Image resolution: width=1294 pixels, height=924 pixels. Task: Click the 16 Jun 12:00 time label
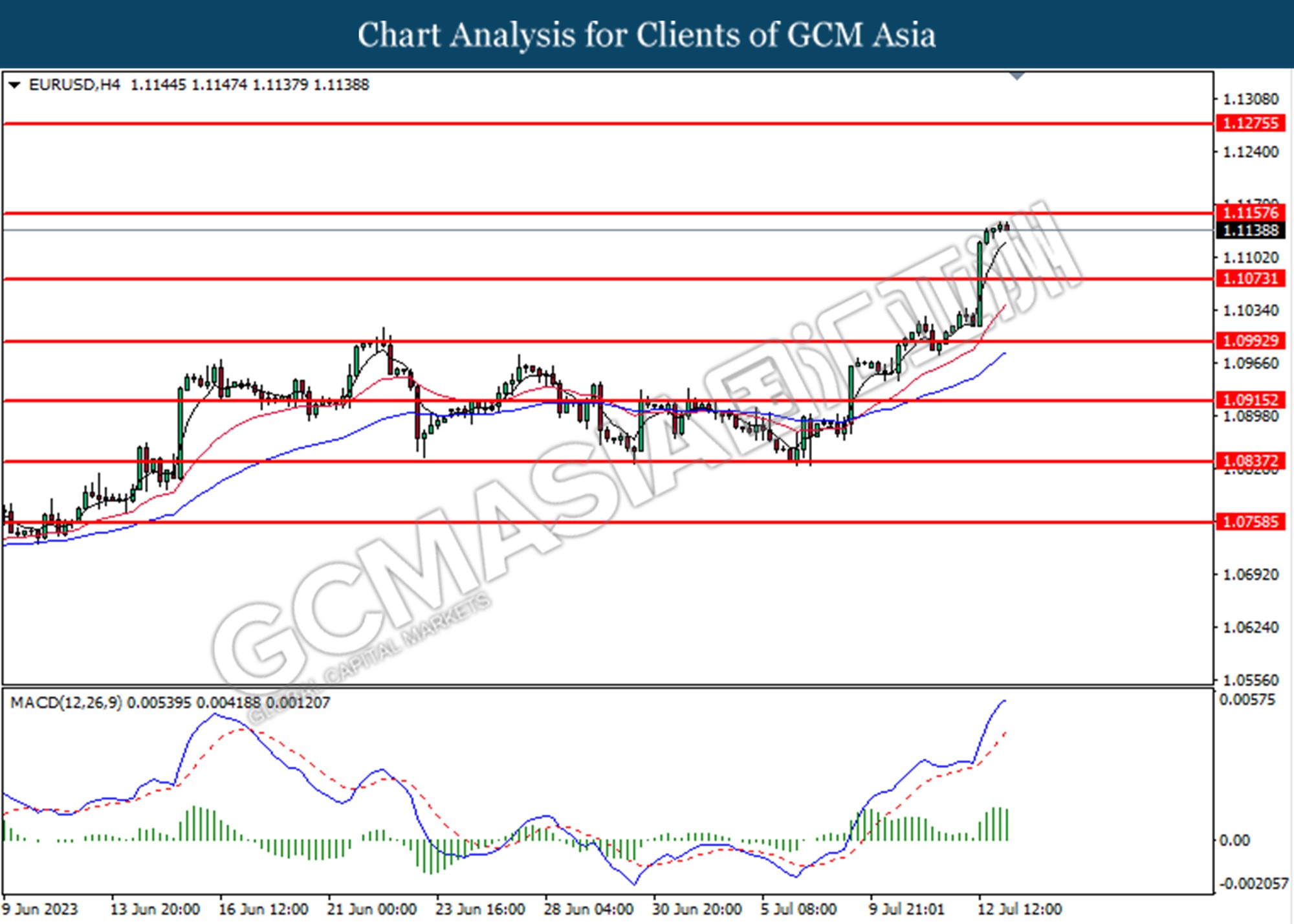coord(263,909)
